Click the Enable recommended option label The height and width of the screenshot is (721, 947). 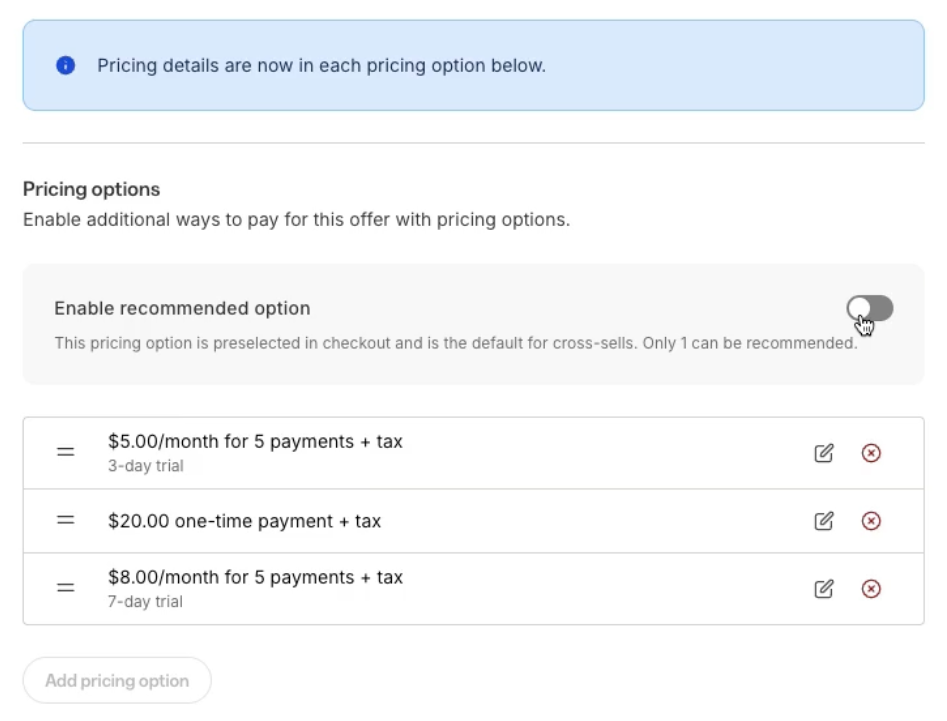point(182,308)
